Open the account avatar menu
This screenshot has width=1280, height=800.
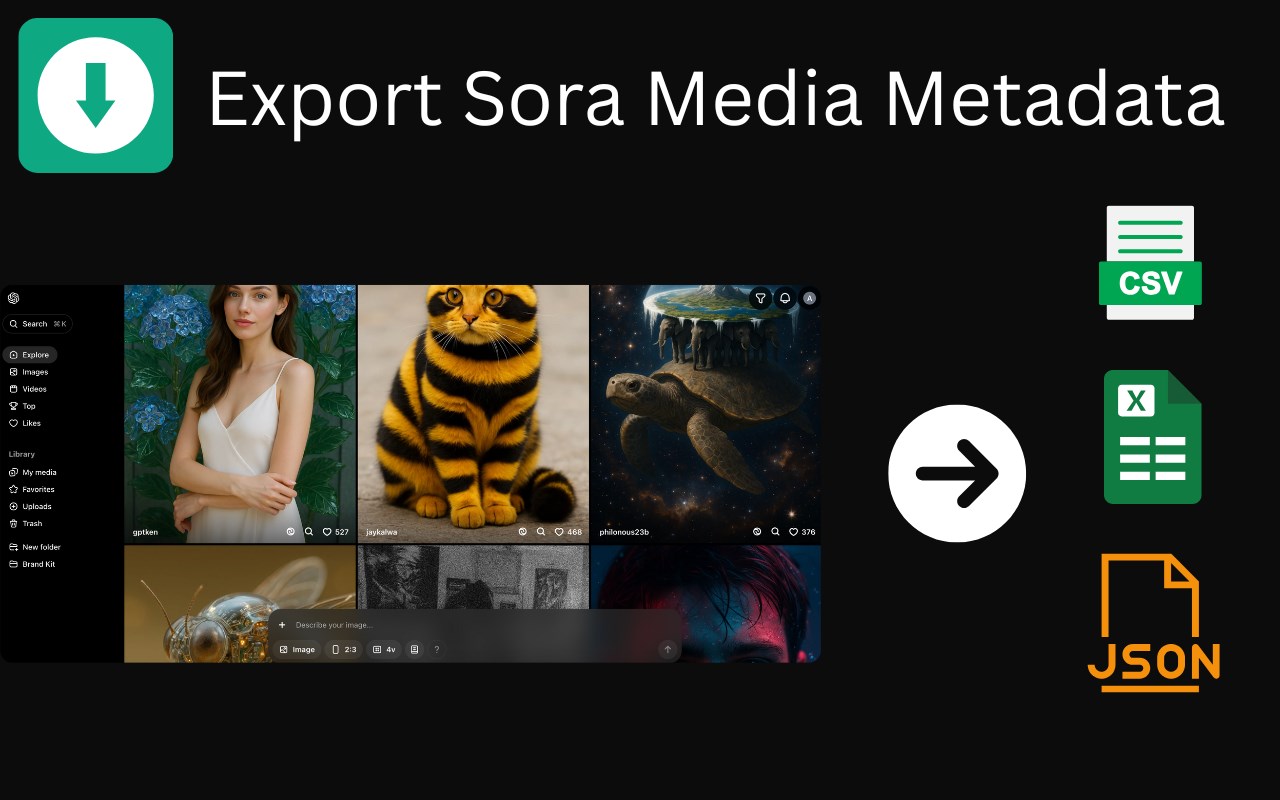pos(809,298)
